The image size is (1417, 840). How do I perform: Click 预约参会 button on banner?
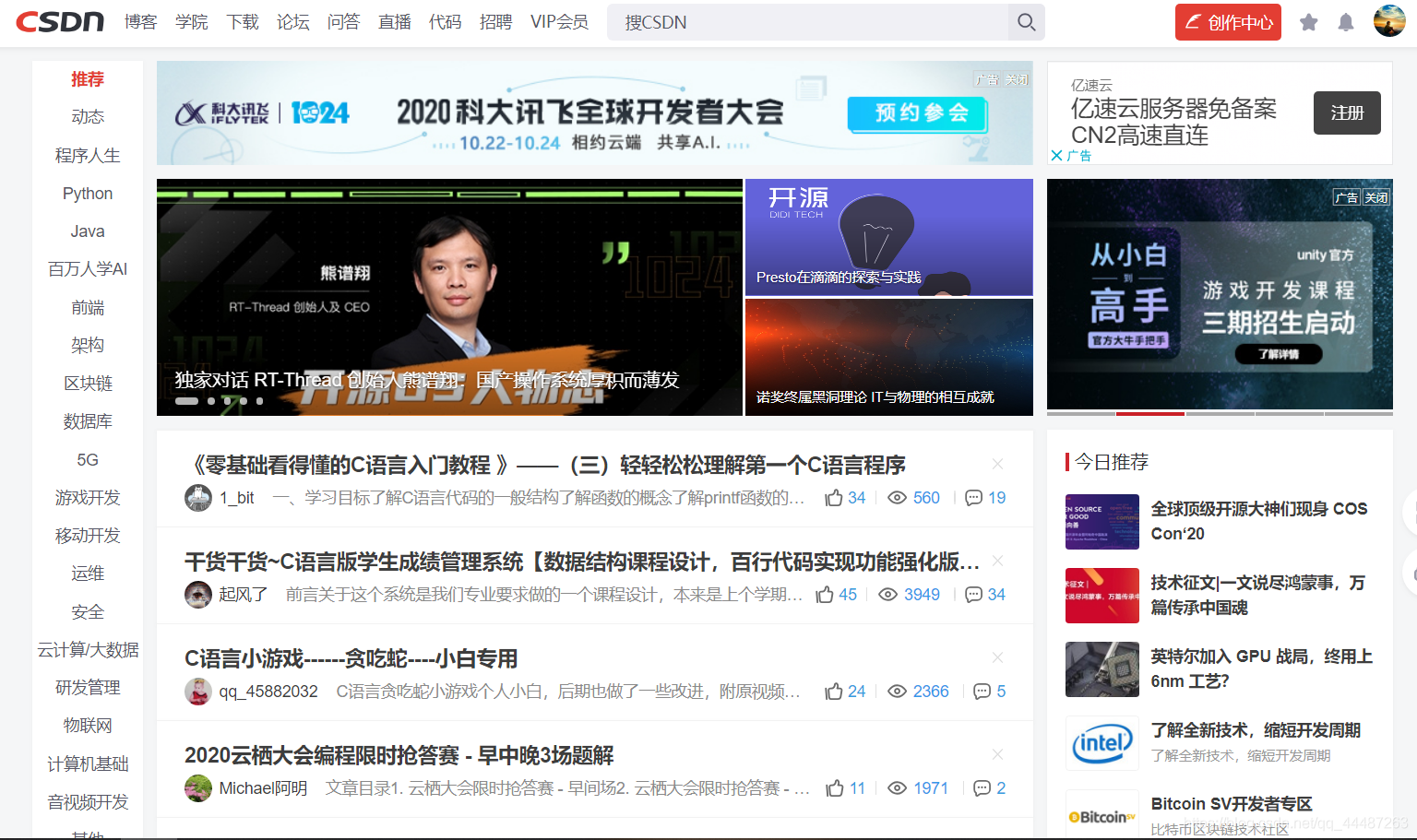pos(918,113)
